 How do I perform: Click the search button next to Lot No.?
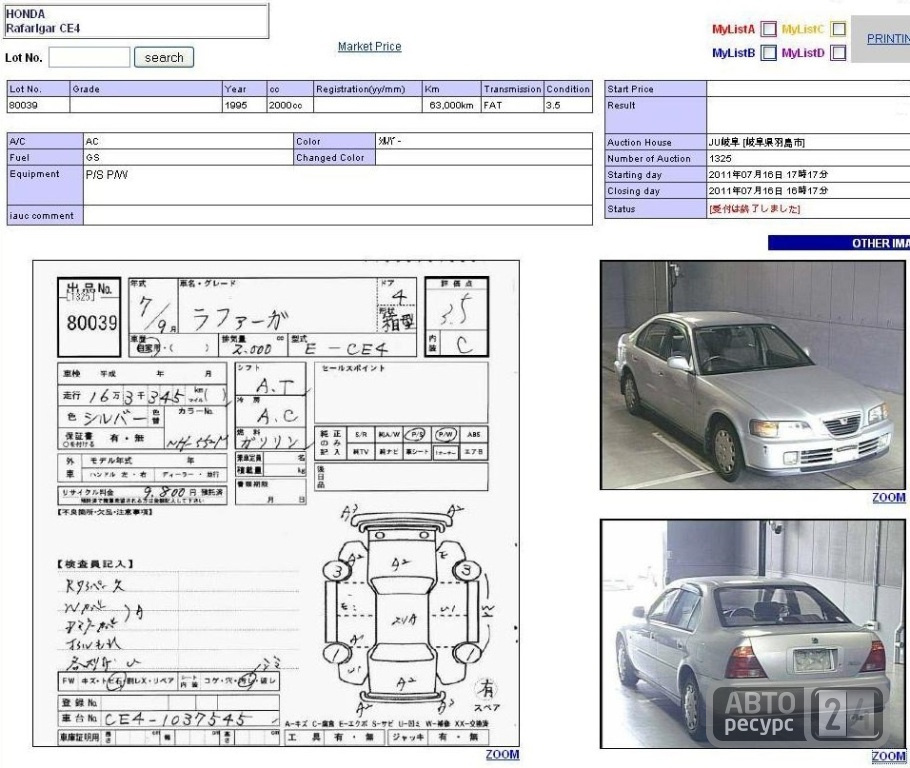[x=164, y=57]
